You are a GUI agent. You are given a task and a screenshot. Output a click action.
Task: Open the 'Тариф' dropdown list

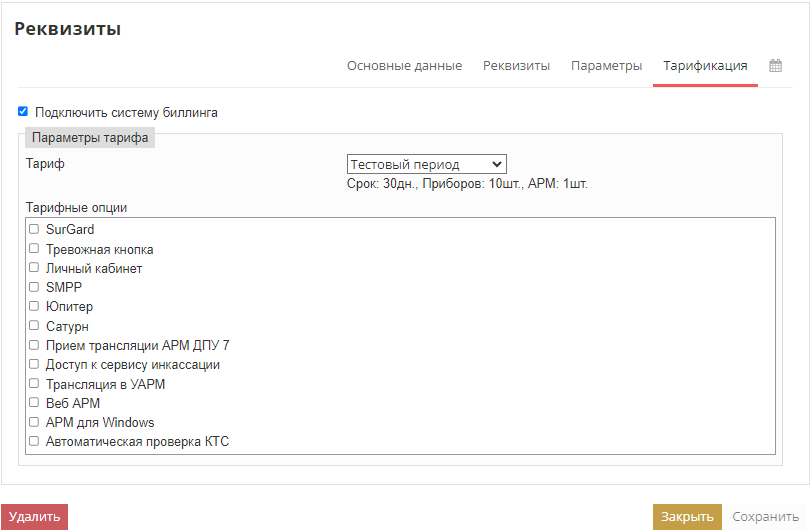pos(427,164)
